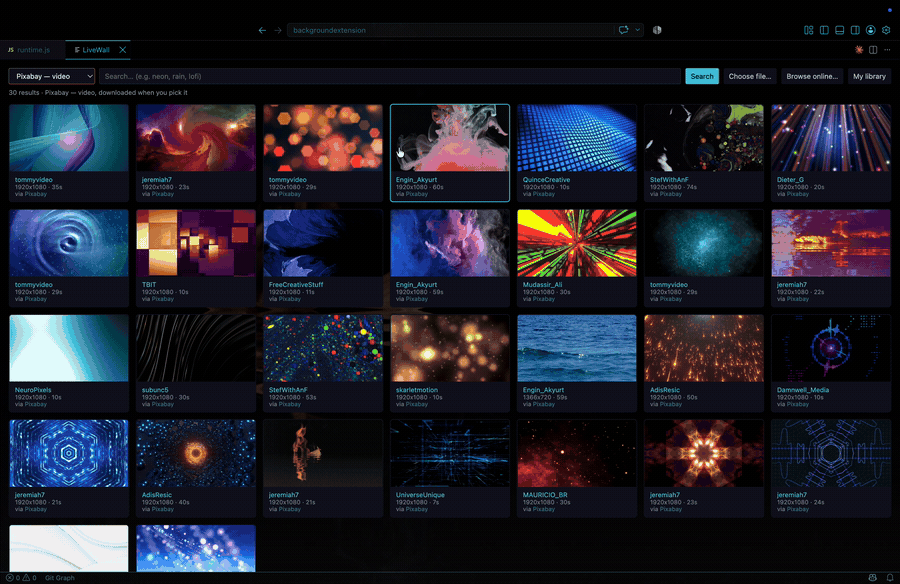
Task: Pick the Damnwell_Media HUD circle video
Action: pos(831,363)
